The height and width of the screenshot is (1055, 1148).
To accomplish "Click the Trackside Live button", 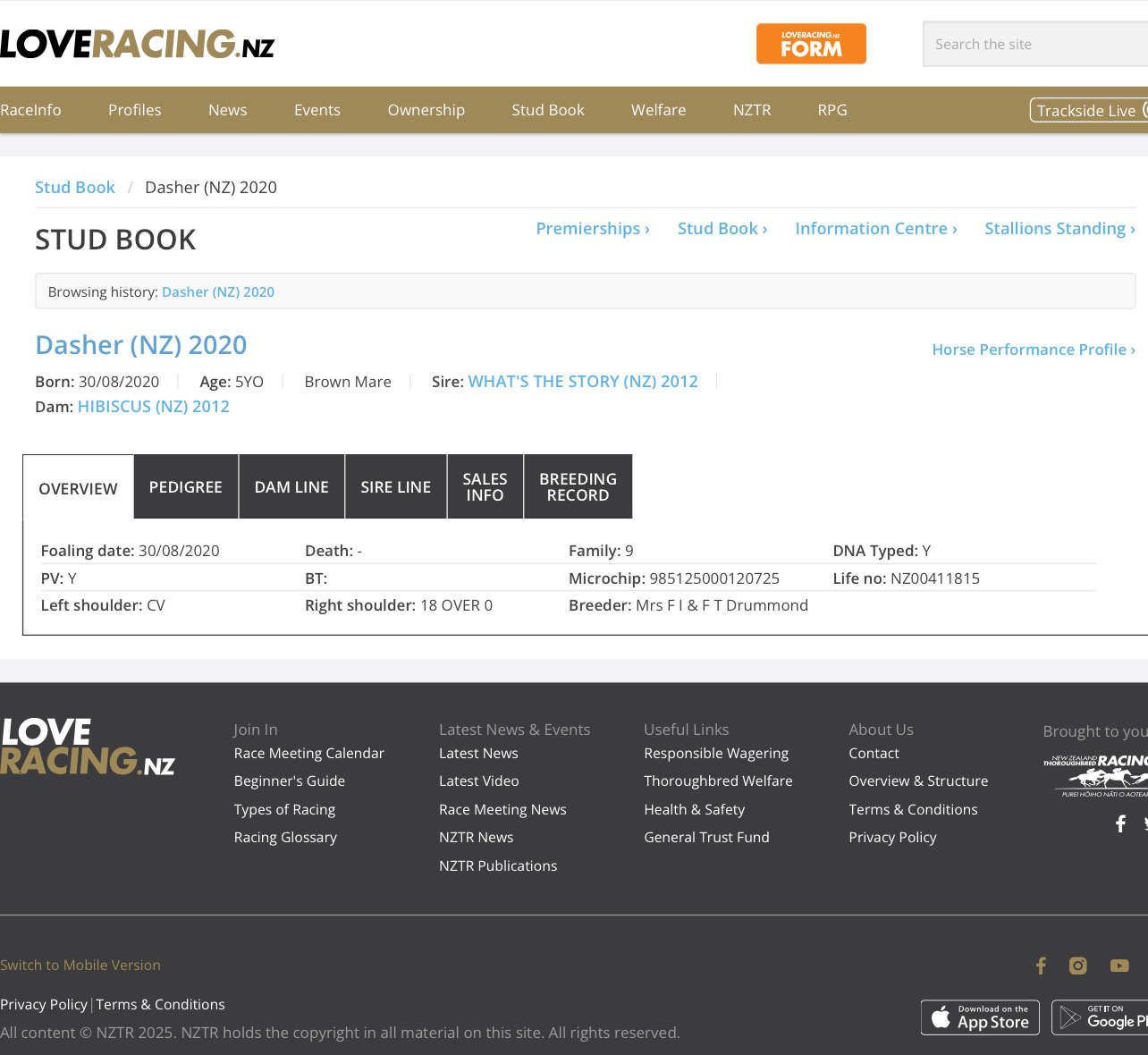I will click(x=1088, y=111).
